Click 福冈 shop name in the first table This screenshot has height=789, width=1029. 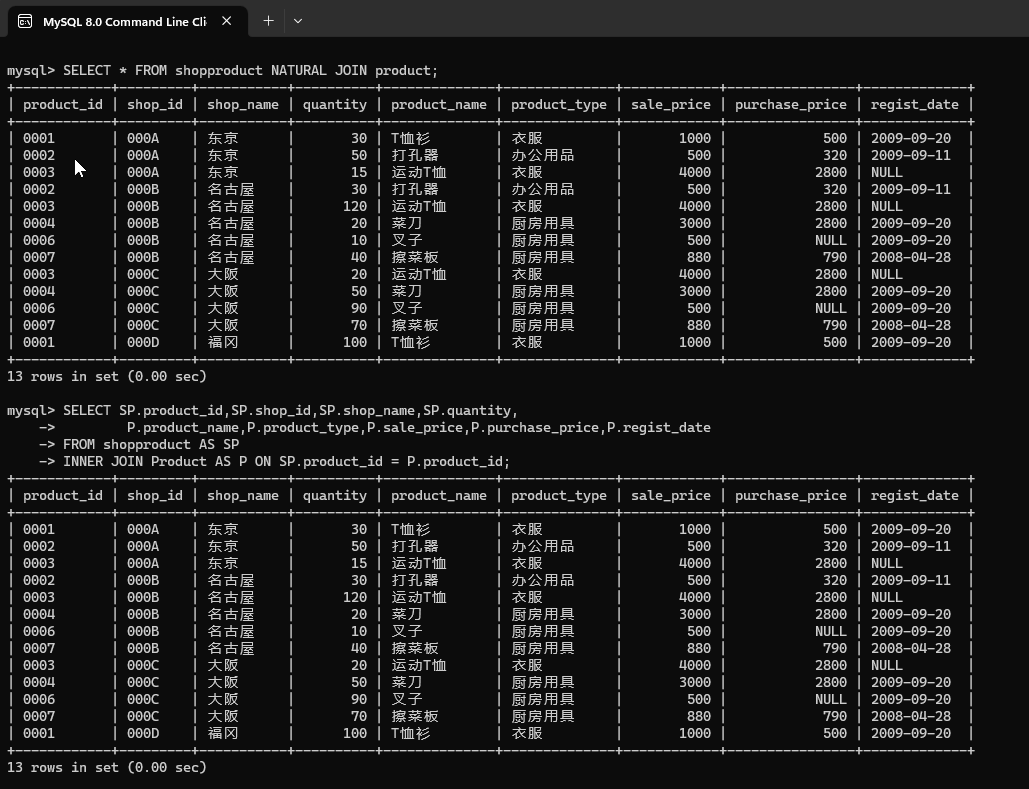click(x=223, y=342)
